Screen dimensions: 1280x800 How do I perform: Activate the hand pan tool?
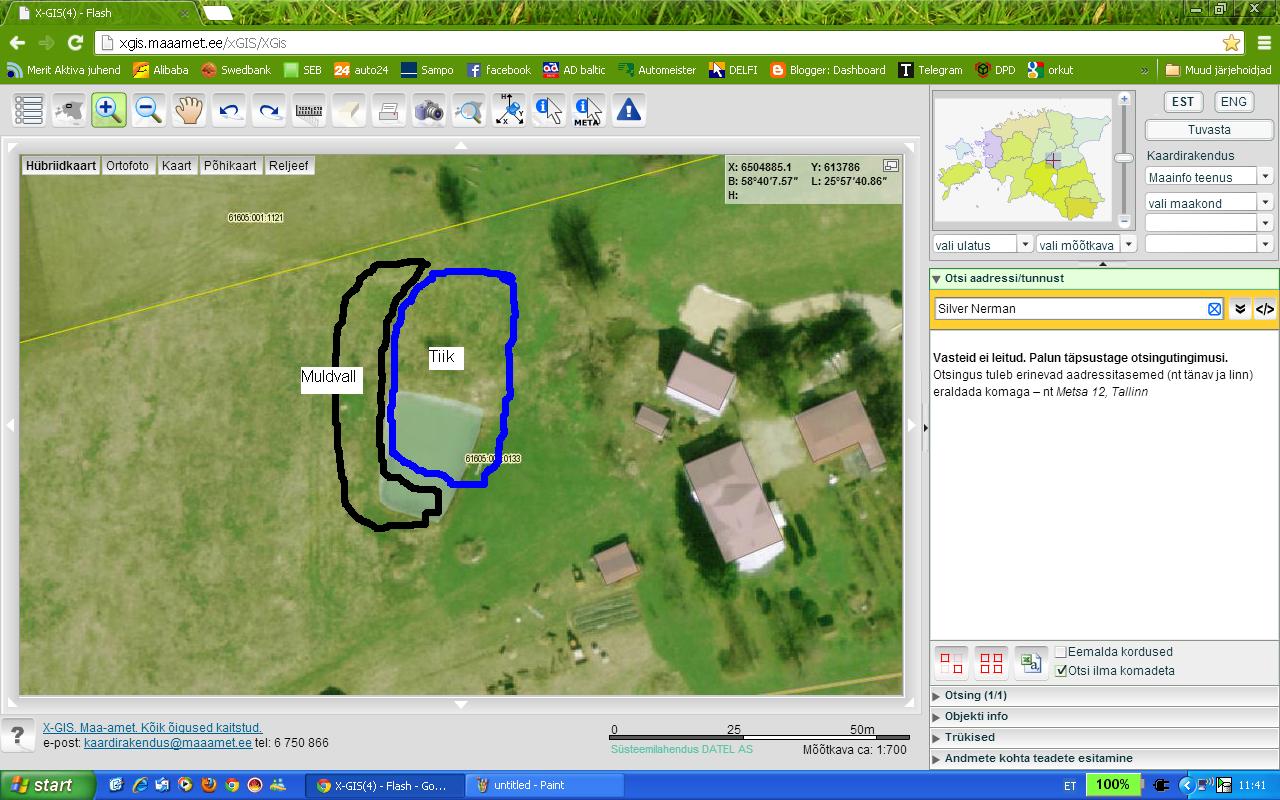pyautogui.click(x=188, y=110)
